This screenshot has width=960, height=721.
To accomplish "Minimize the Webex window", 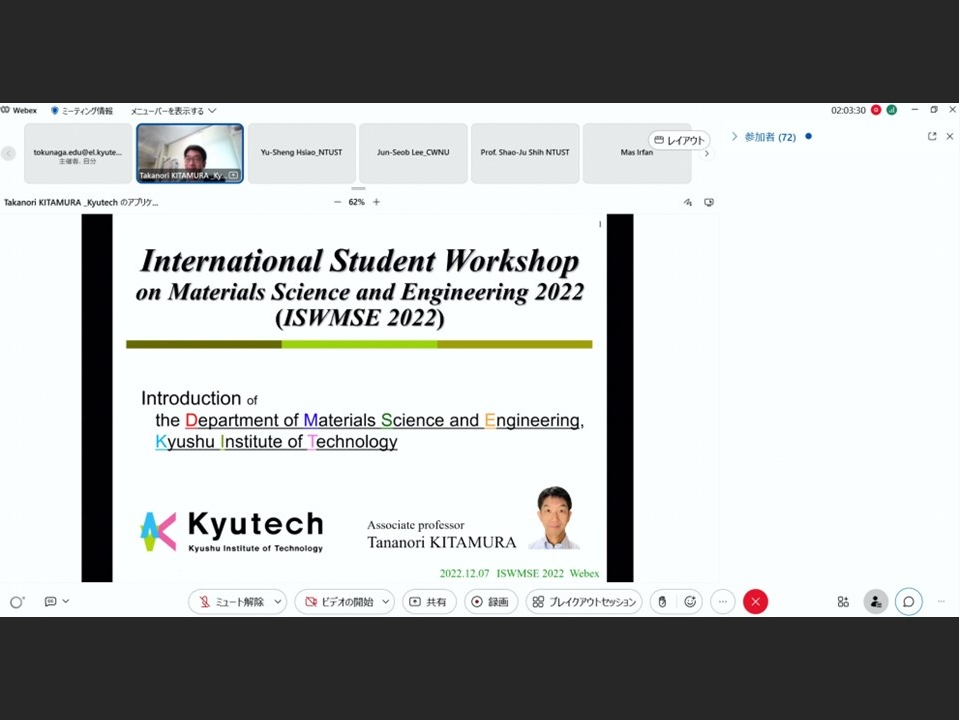I will [x=915, y=110].
